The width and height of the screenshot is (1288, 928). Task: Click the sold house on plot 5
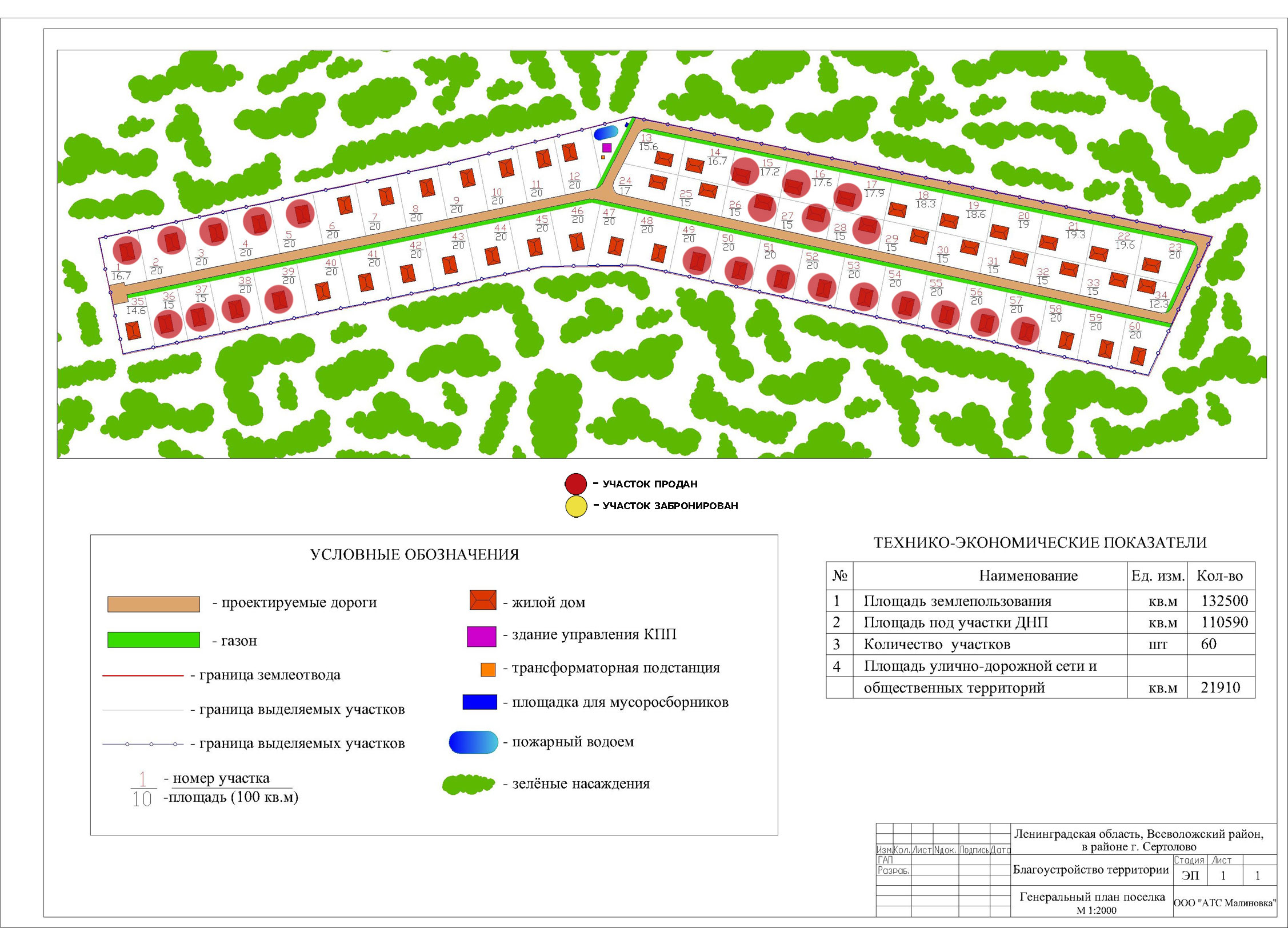point(301,213)
